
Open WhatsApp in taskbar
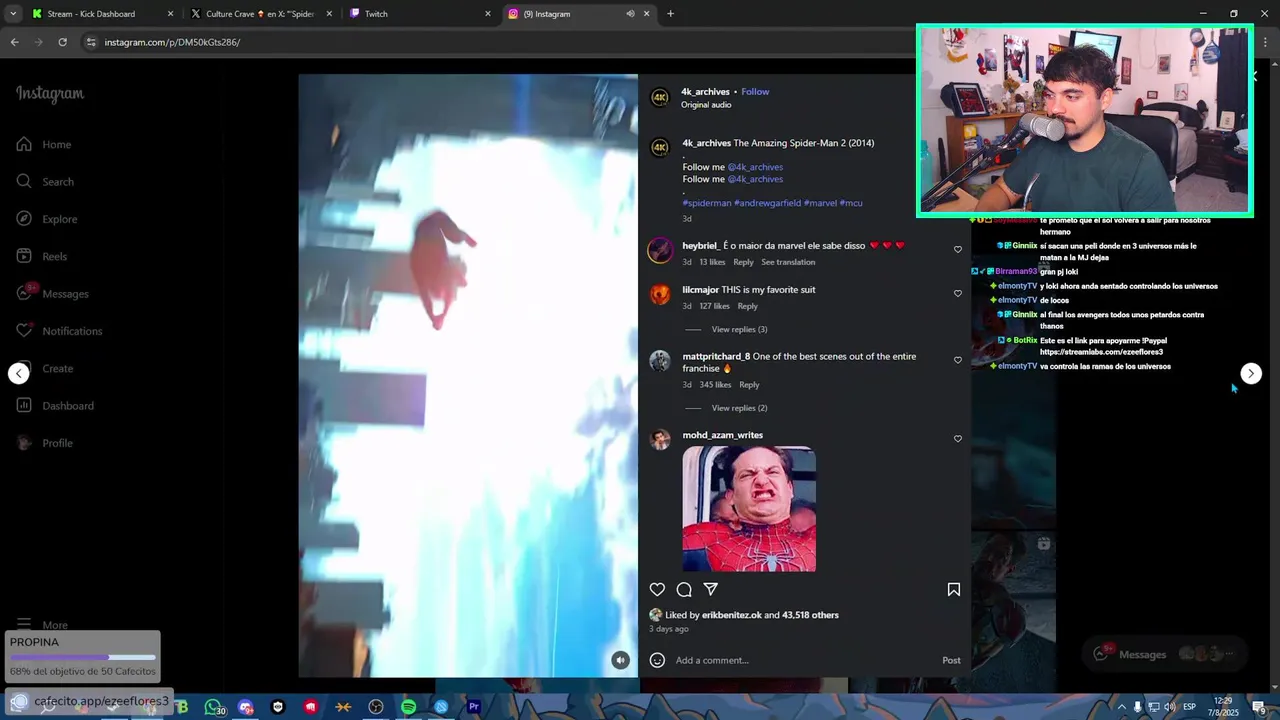coord(213,707)
